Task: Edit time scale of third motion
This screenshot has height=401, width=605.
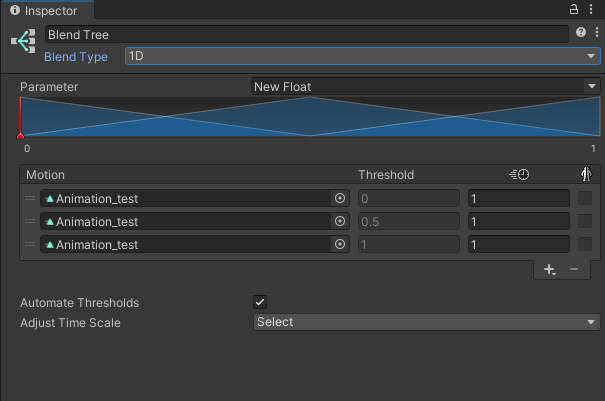Action: (519, 244)
